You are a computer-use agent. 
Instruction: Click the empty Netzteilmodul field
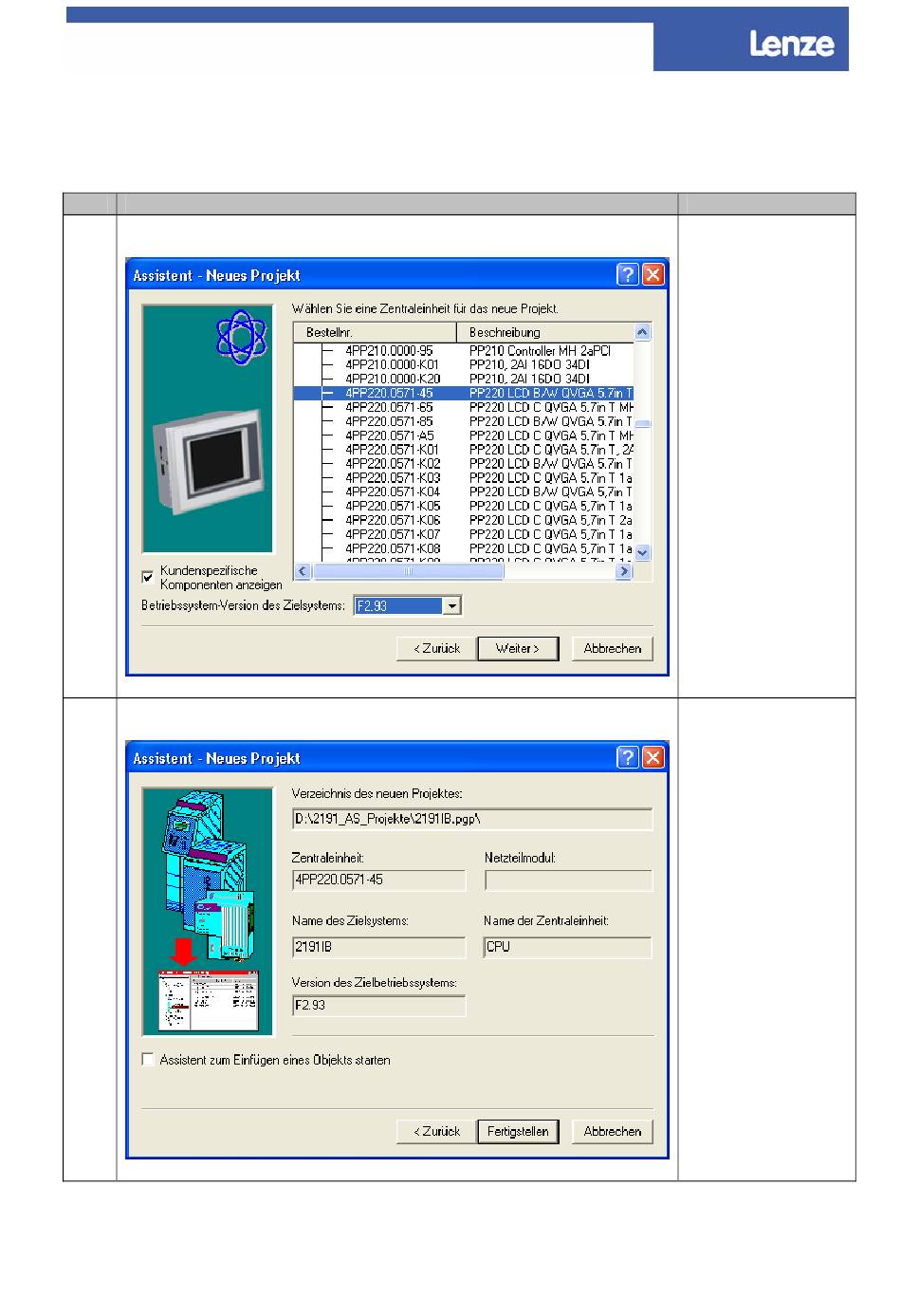click(x=569, y=880)
